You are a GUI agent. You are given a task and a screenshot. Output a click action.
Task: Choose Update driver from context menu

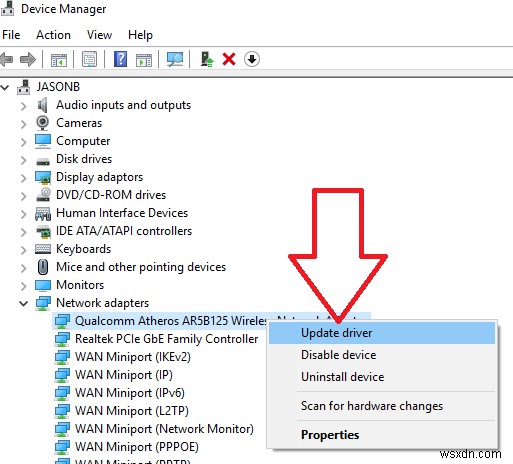(382, 333)
